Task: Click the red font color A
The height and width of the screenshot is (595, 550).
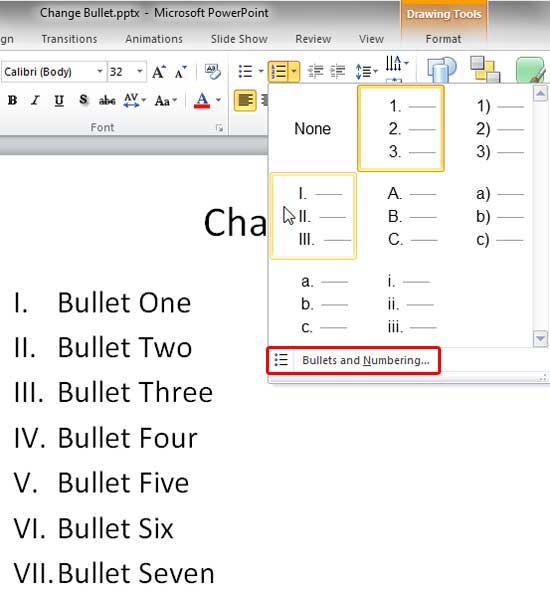Action: (x=202, y=101)
